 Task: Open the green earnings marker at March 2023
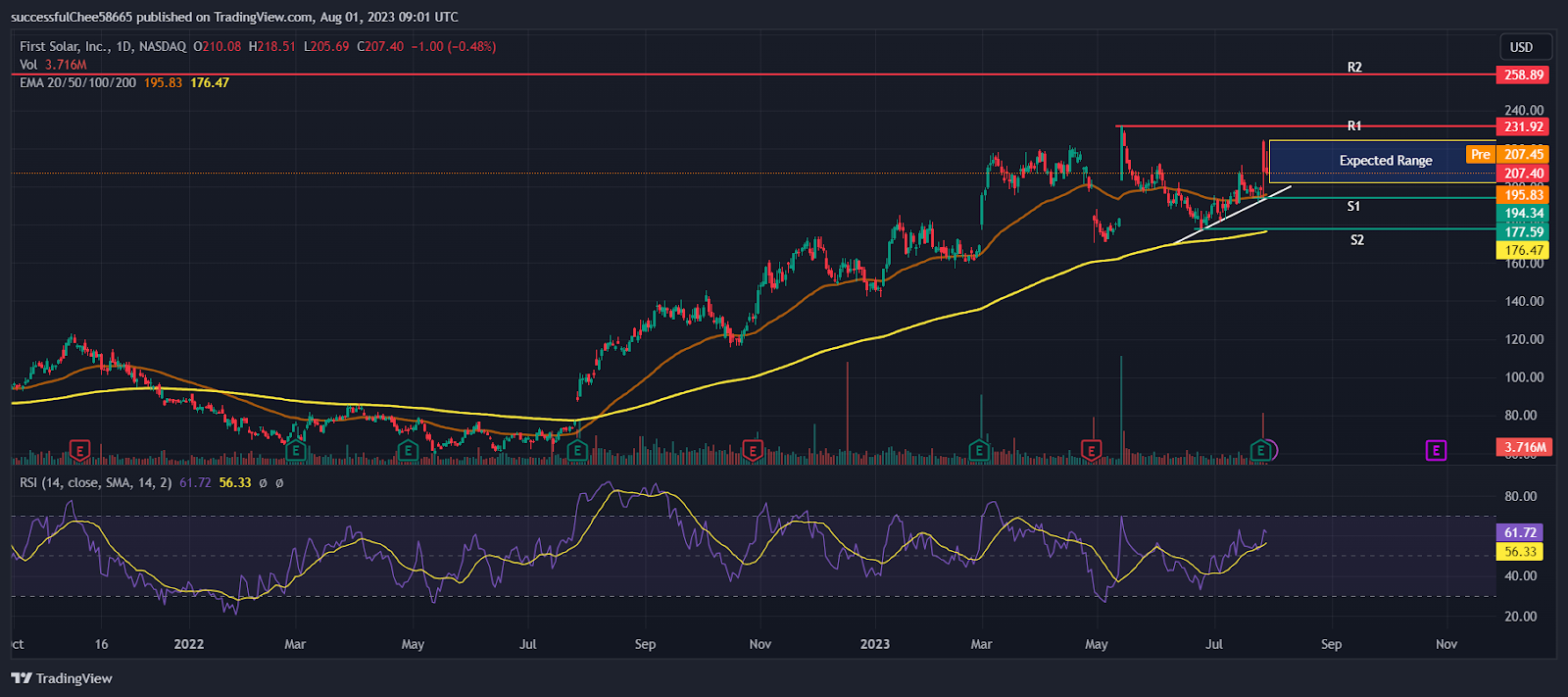[979, 451]
